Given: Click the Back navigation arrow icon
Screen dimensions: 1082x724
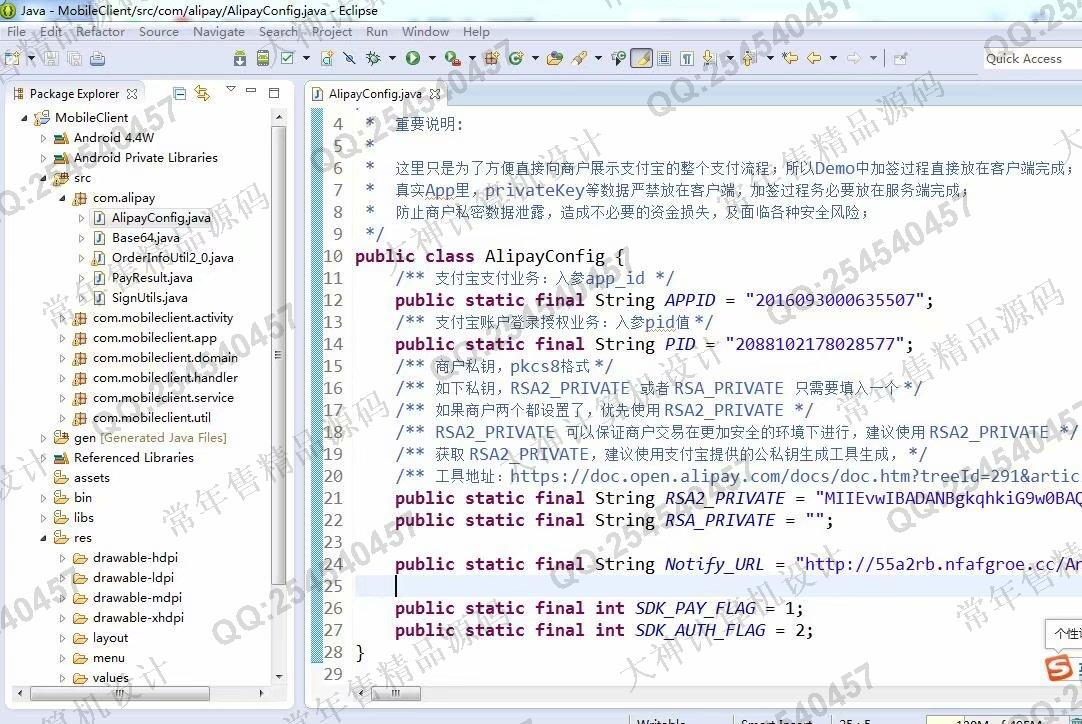Looking at the screenshot, I should pyautogui.click(x=814, y=59).
